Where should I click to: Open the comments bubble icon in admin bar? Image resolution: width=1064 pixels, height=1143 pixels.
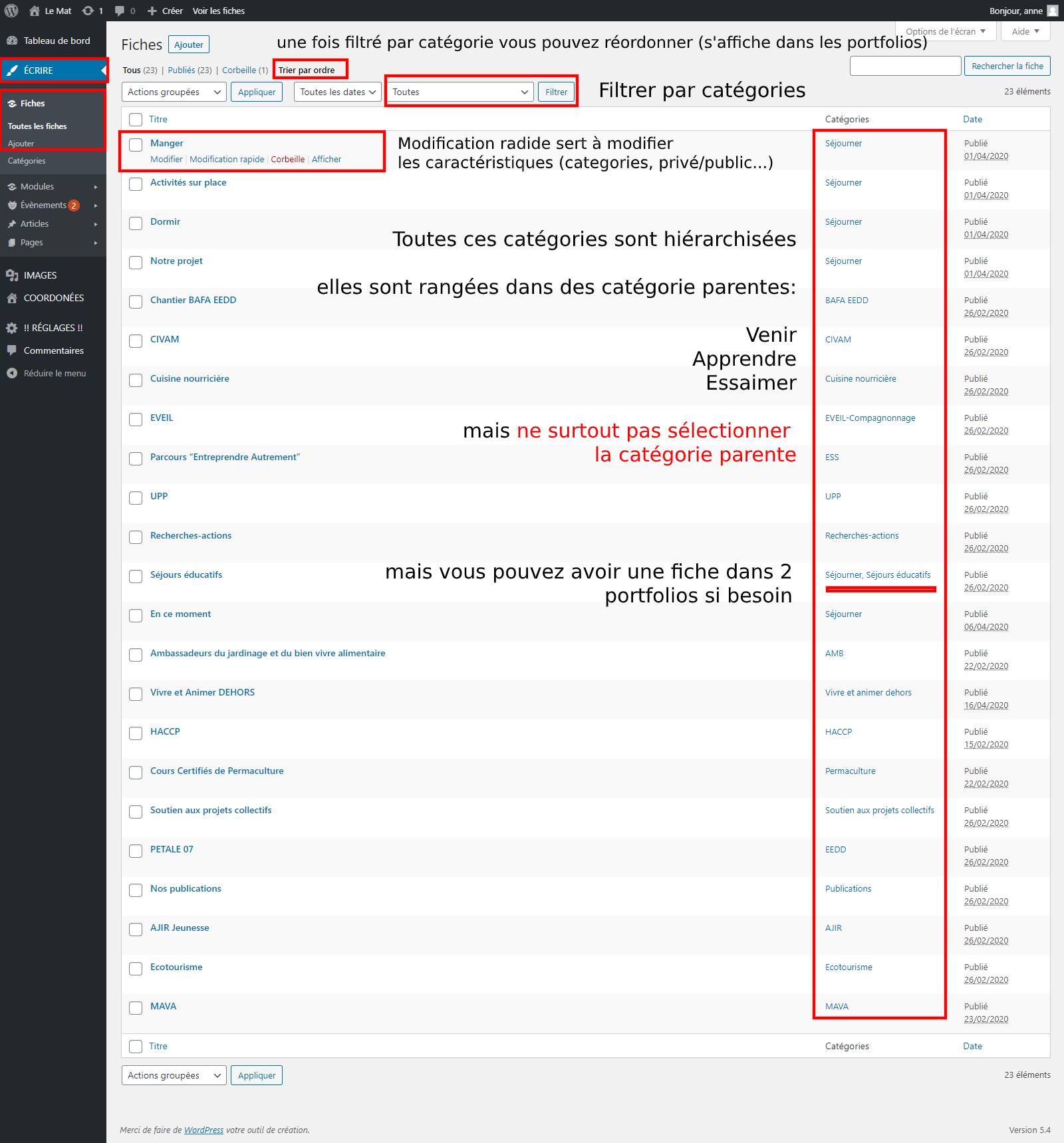pyautogui.click(x=120, y=11)
